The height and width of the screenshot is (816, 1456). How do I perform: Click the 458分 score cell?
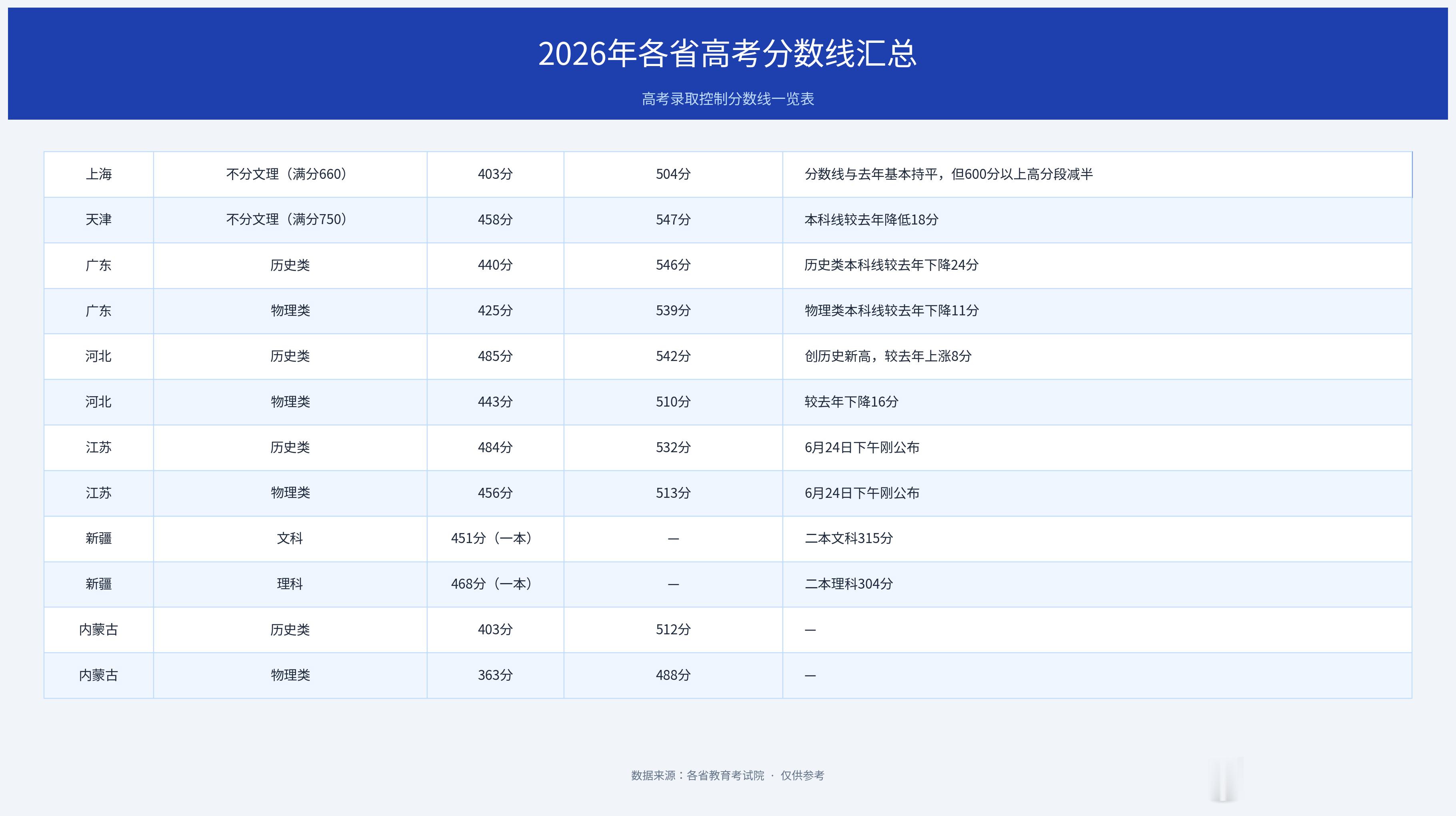click(495, 220)
